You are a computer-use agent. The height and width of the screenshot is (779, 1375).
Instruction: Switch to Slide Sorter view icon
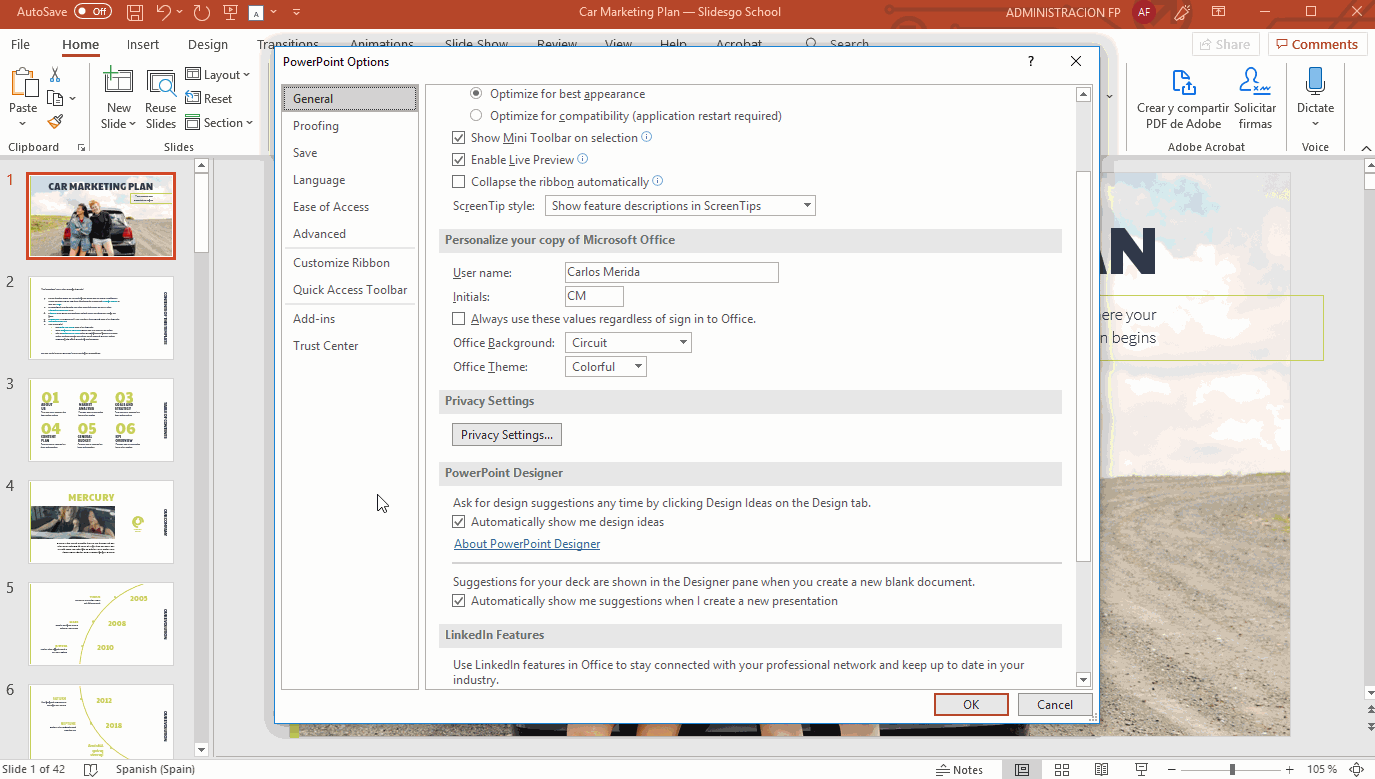pos(1061,769)
